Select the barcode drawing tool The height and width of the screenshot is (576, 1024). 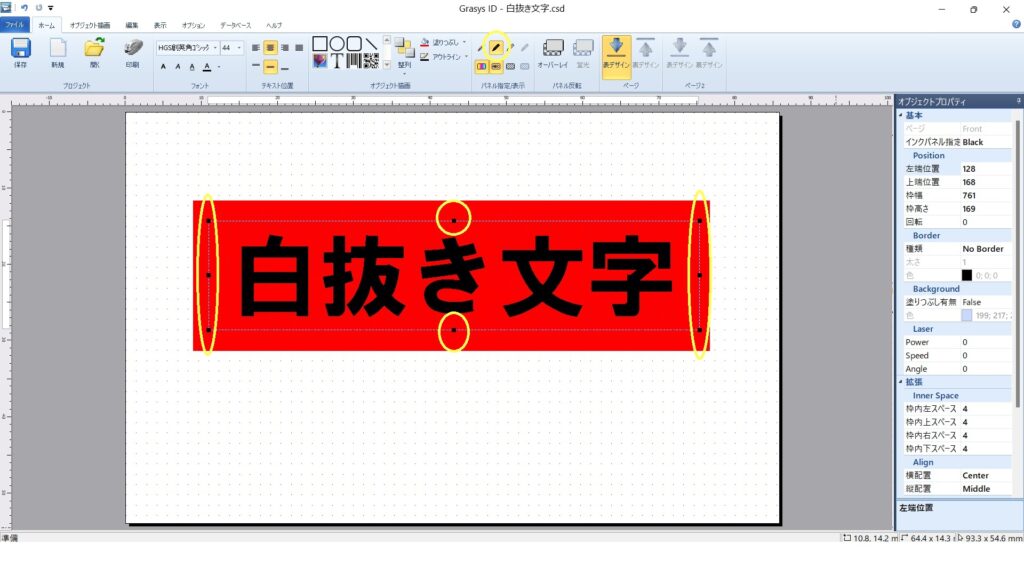click(x=352, y=61)
